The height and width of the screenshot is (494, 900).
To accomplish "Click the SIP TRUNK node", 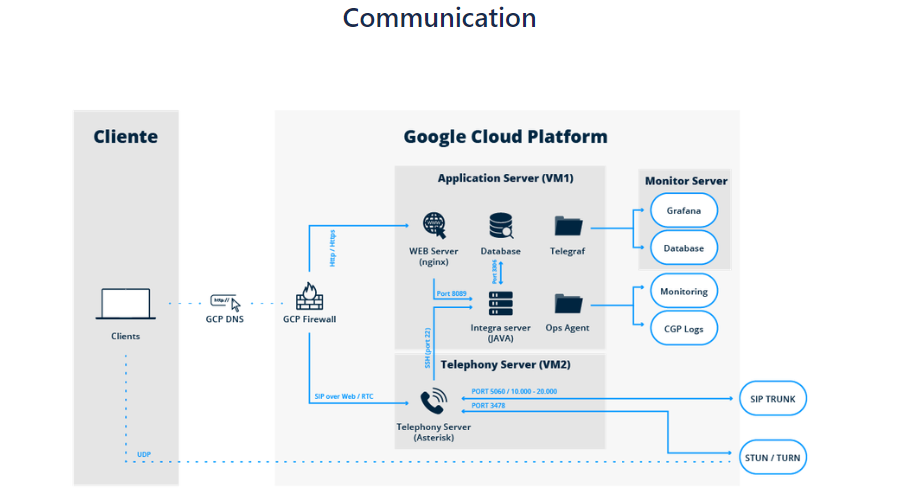I will click(772, 398).
